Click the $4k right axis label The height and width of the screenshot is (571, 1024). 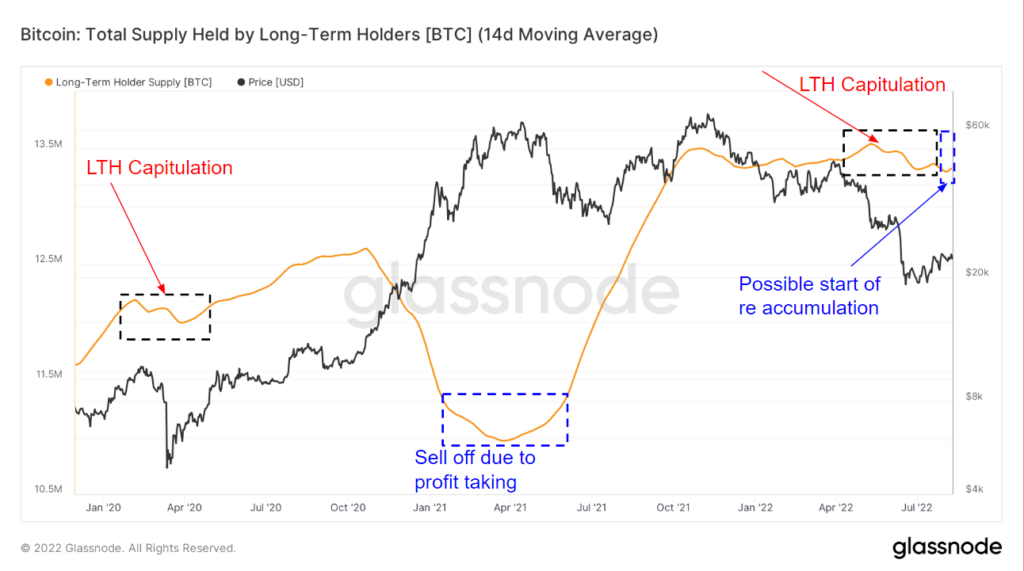click(974, 489)
